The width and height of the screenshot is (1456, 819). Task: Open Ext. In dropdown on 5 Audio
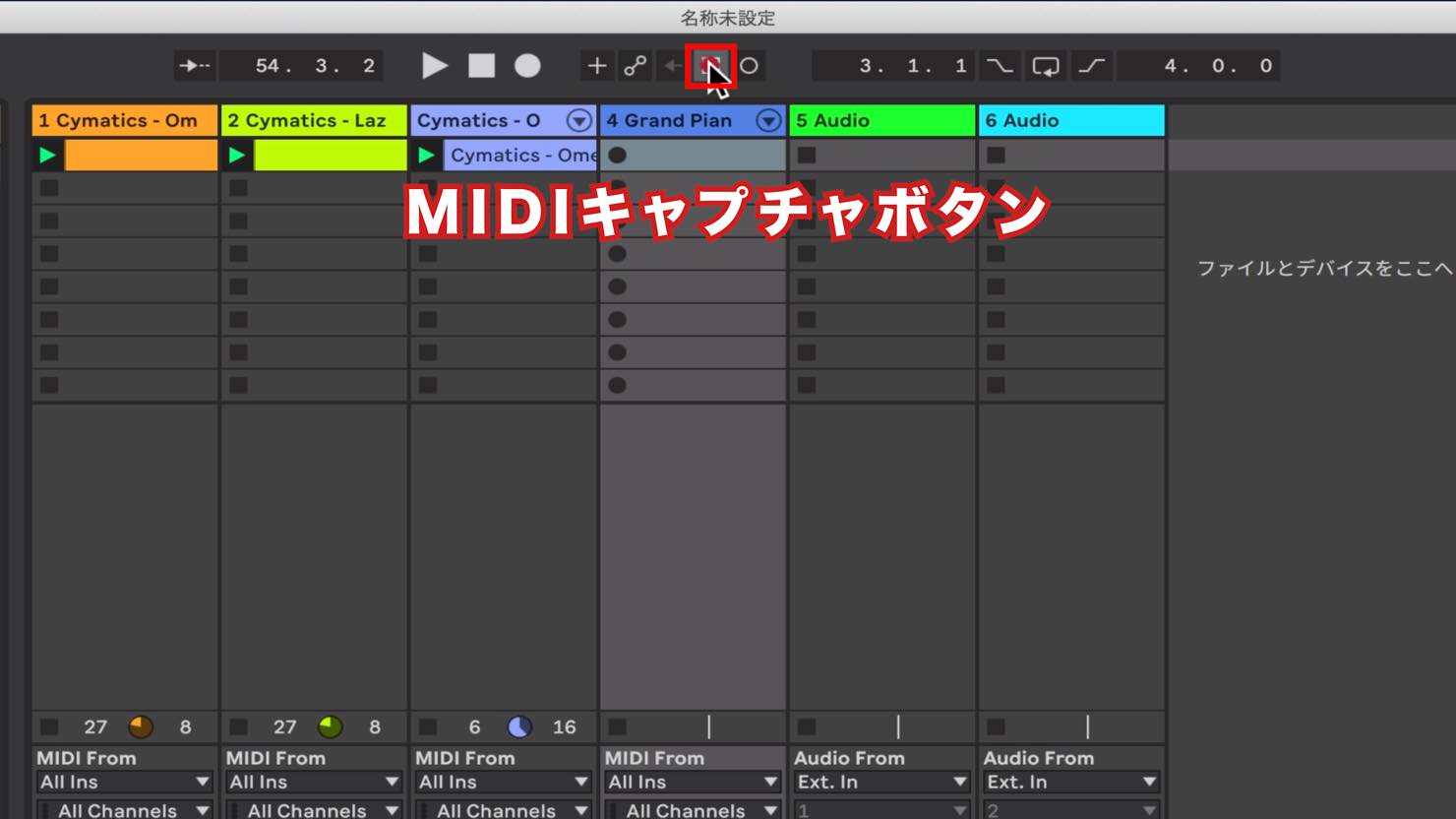(x=881, y=782)
